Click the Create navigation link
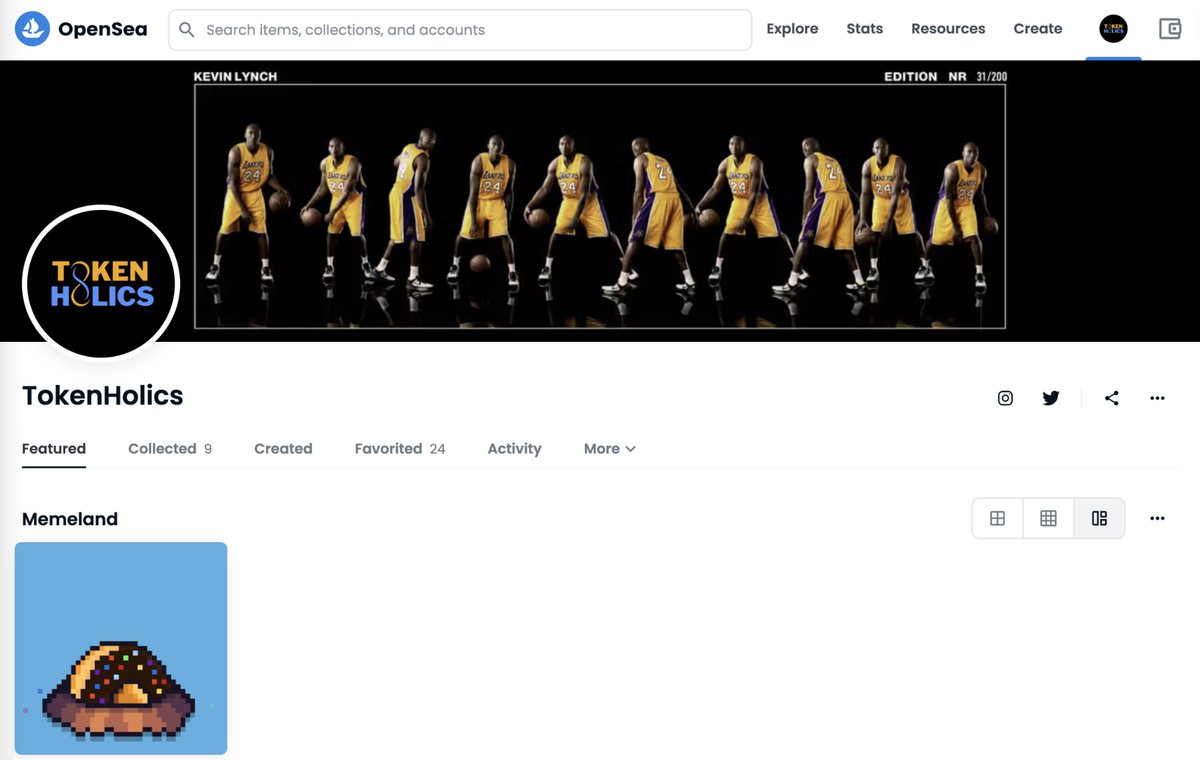 1037,29
